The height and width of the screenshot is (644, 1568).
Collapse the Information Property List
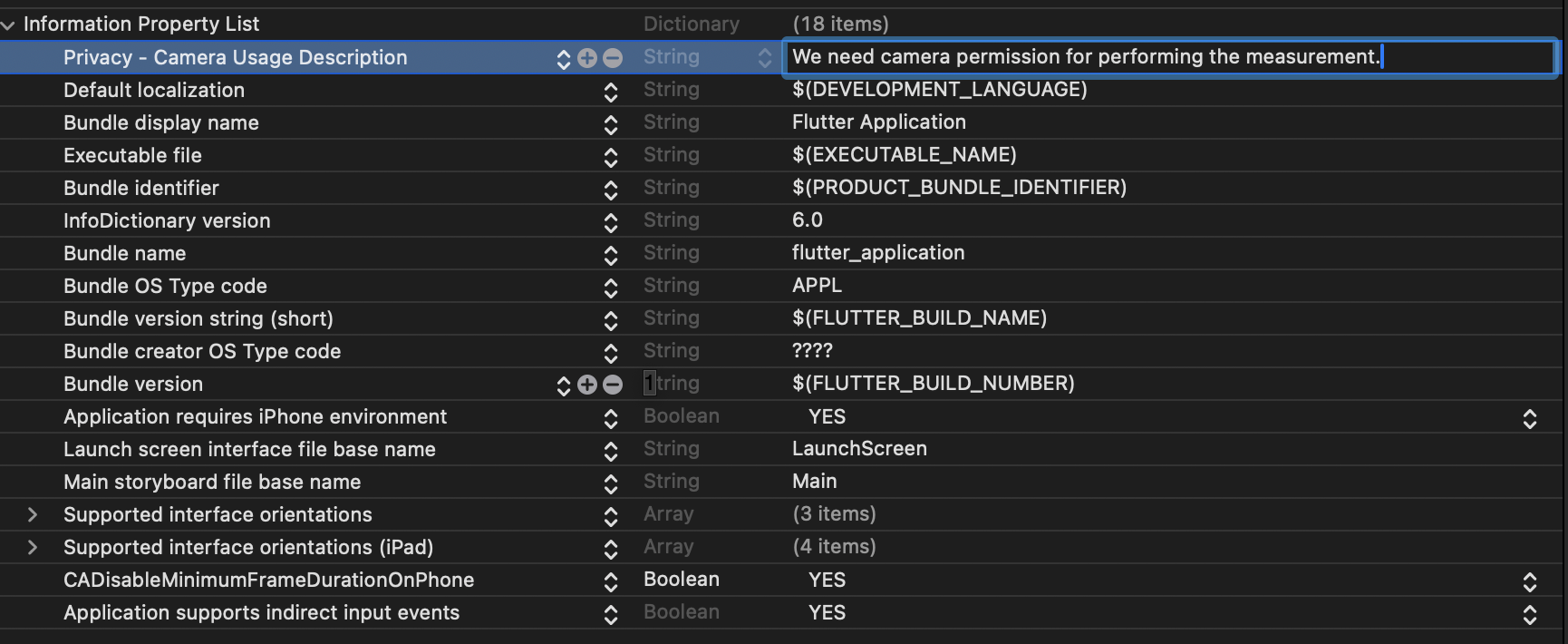(x=8, y=25)
